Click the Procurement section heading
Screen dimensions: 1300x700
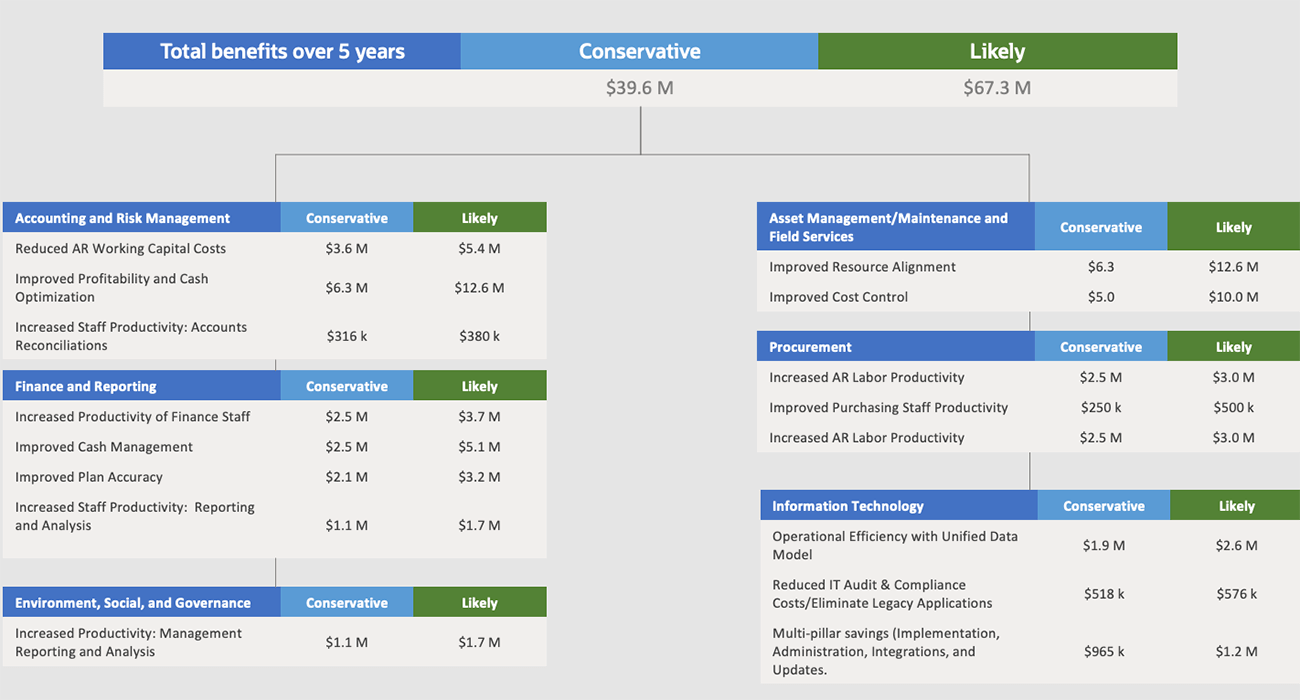(810, 347)
